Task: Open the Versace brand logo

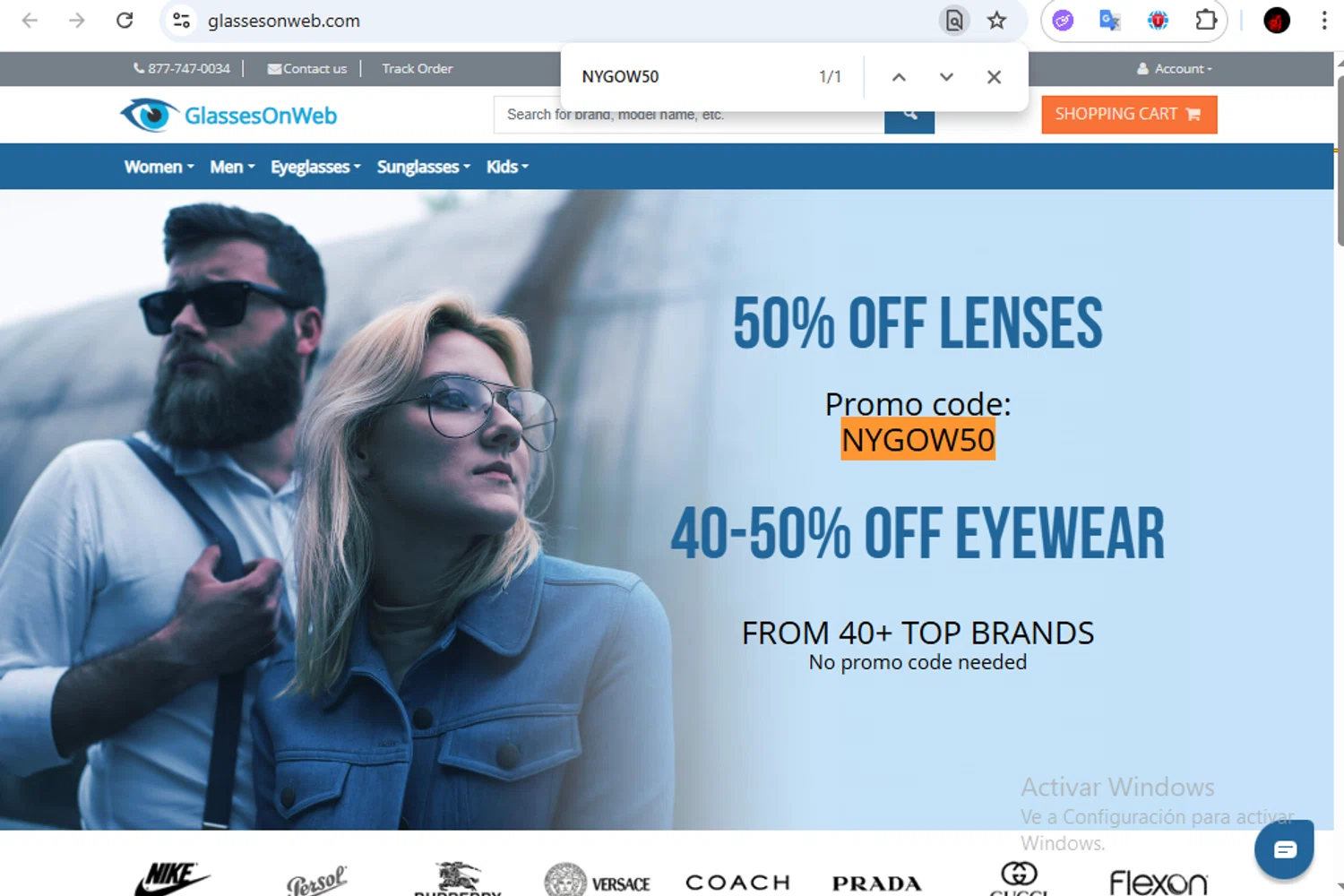Action: click(597, 881)
